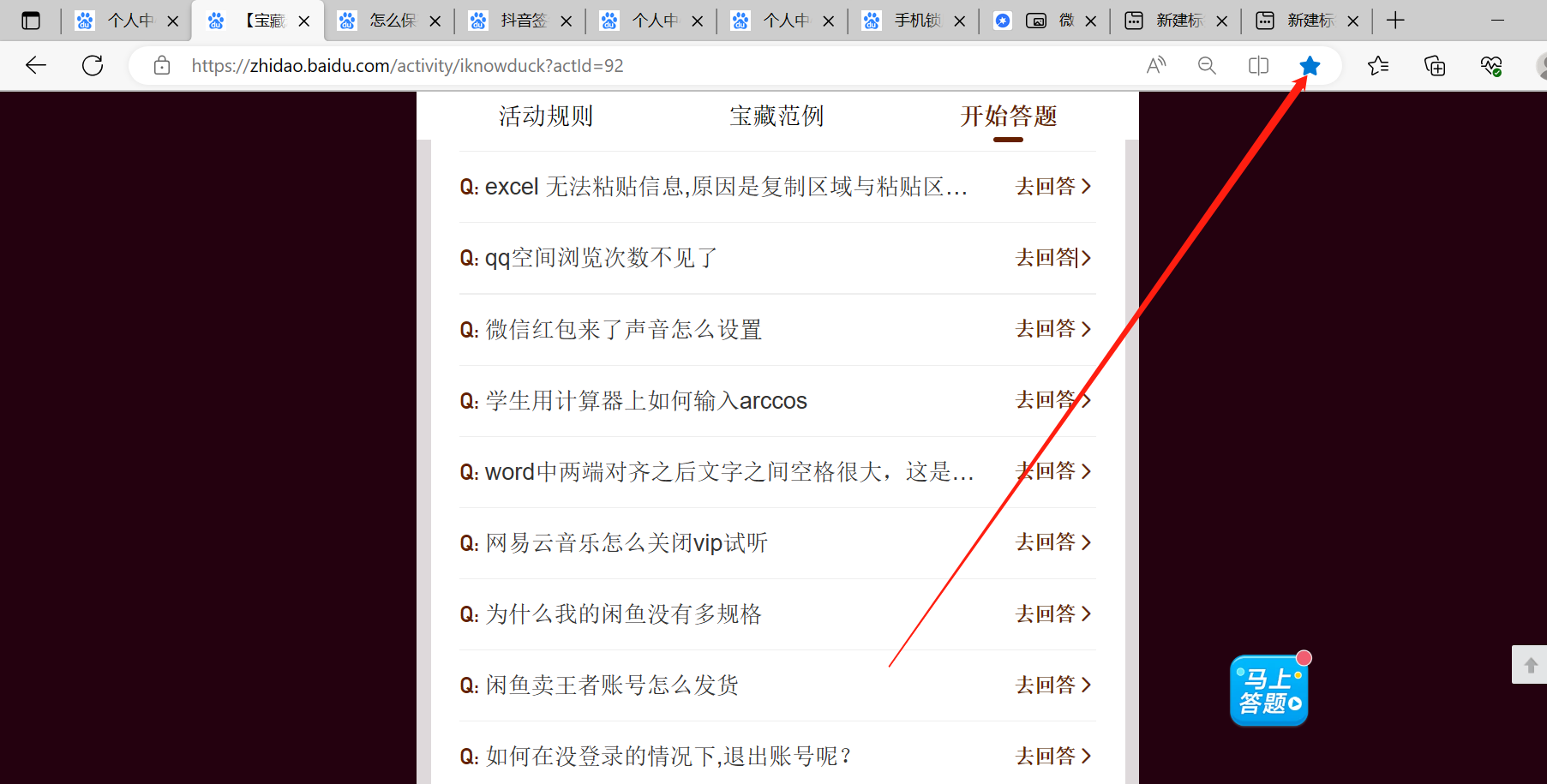
Task: Open the Collections icon
Action: (x=1435, y=65)
